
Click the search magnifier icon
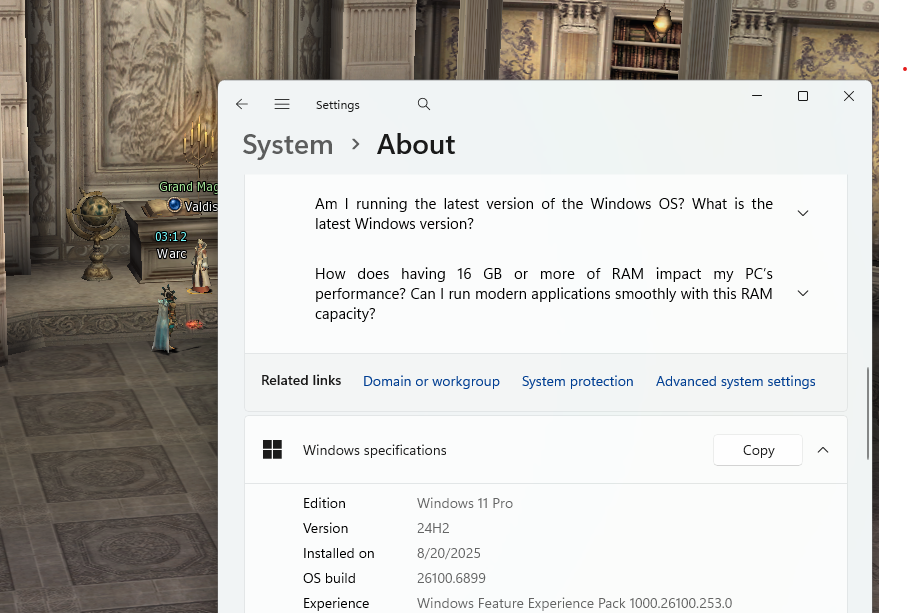424,104
